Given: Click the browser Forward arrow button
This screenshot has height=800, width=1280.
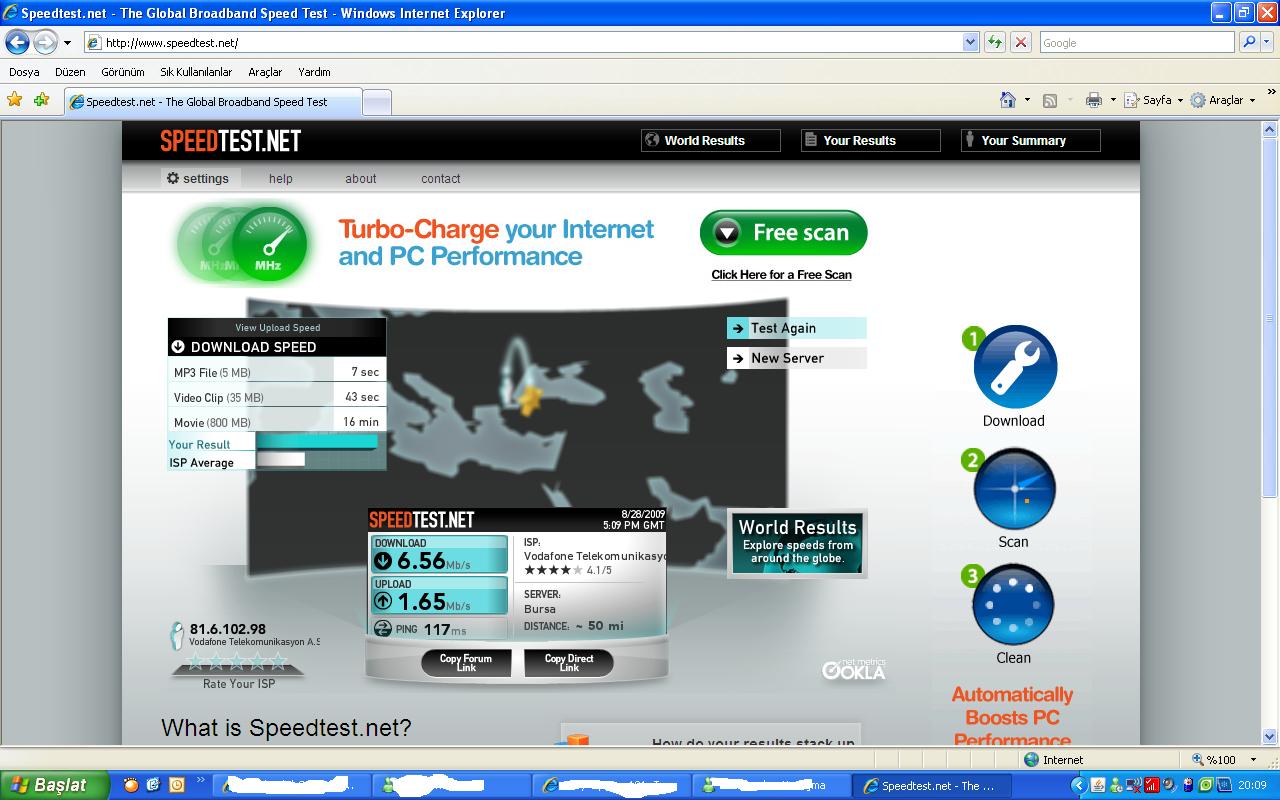Looking at the screenshot, I should [x=46, y=42].
